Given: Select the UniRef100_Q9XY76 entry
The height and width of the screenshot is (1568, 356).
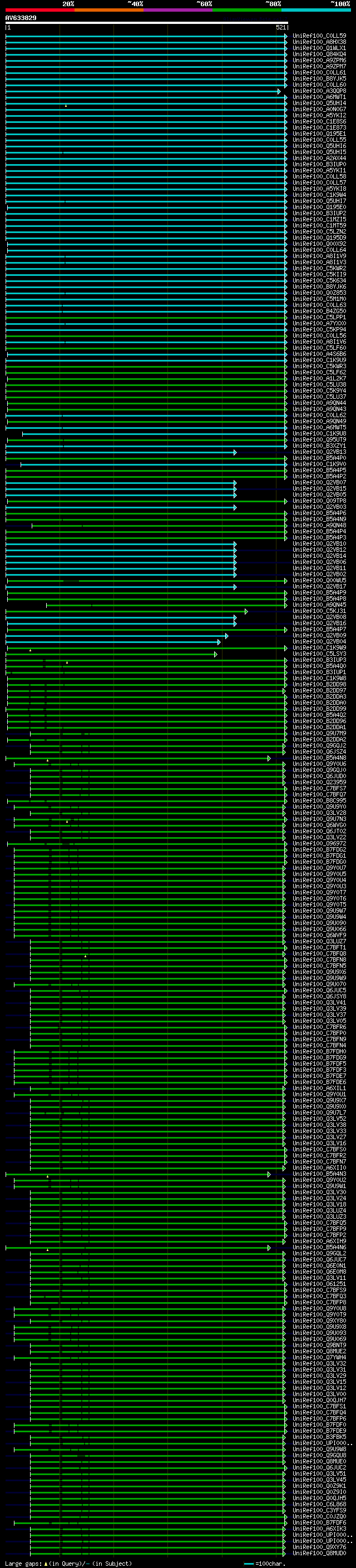Looking at the screenshot, I should [x=319, y=1547].
